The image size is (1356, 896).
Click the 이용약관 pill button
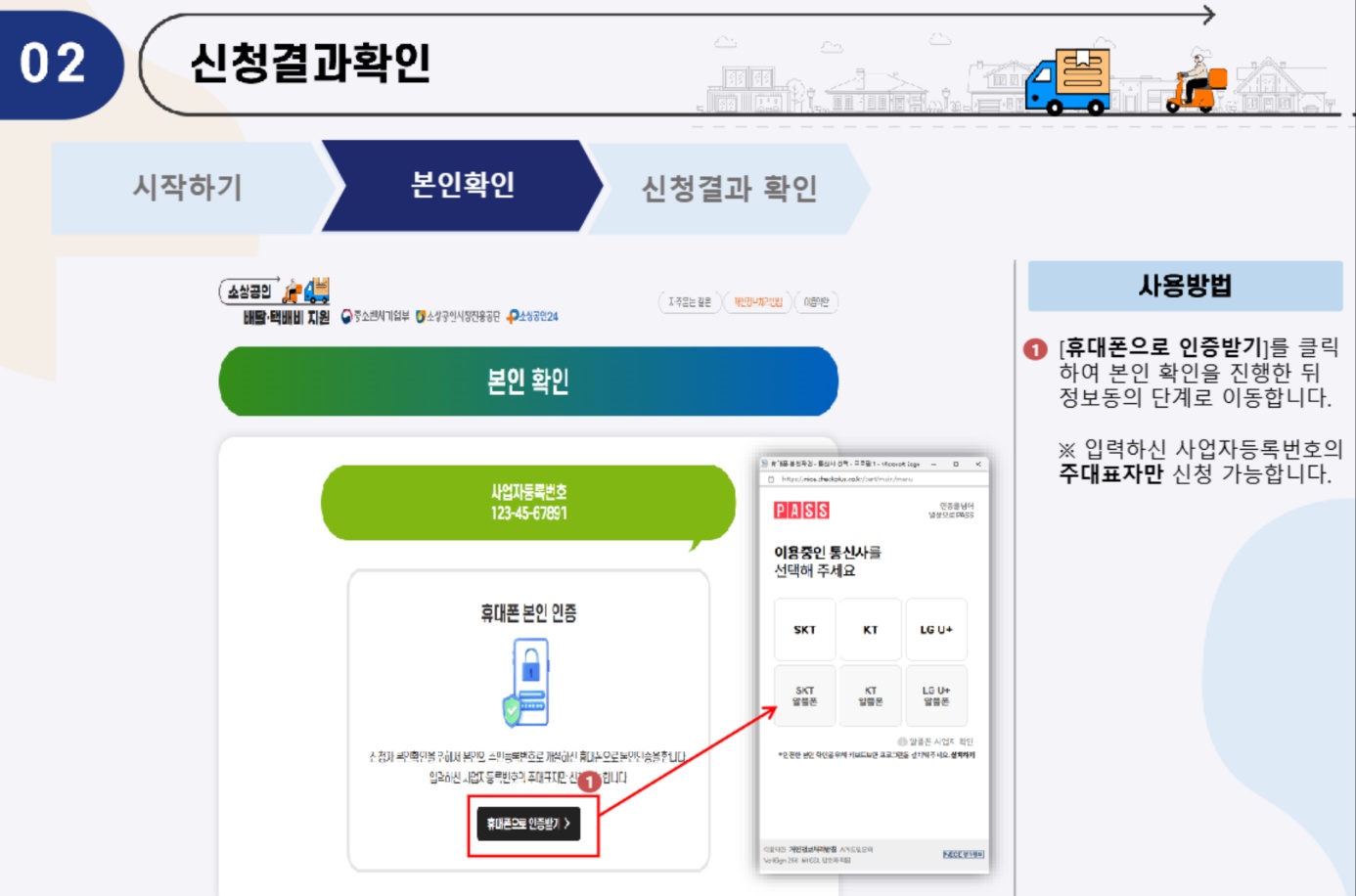point(816,302)
